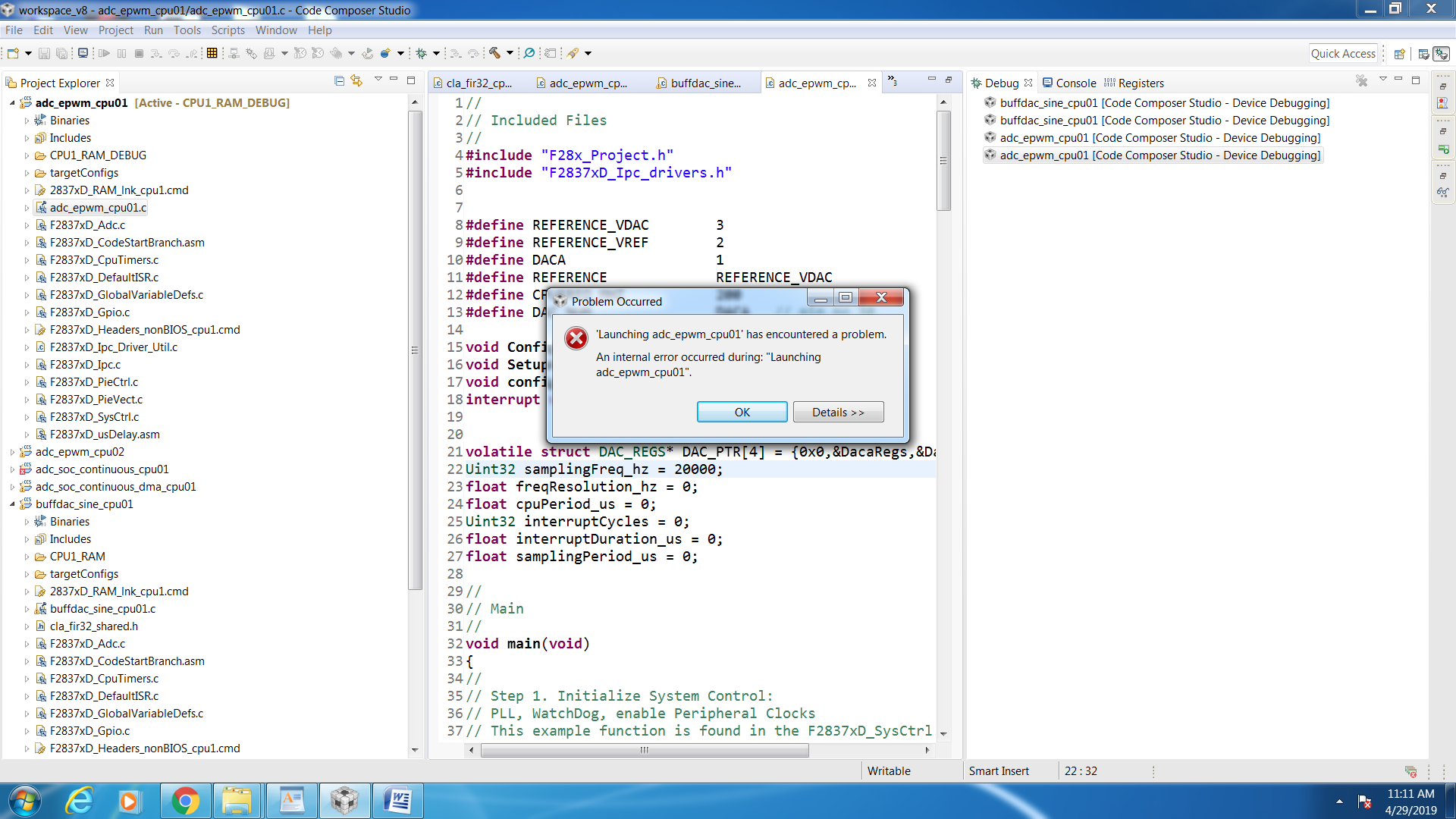Select F2837xD_Adc.c under adc_epwm_cpu01
The image size is (1456, 819).
coord(87,225)
